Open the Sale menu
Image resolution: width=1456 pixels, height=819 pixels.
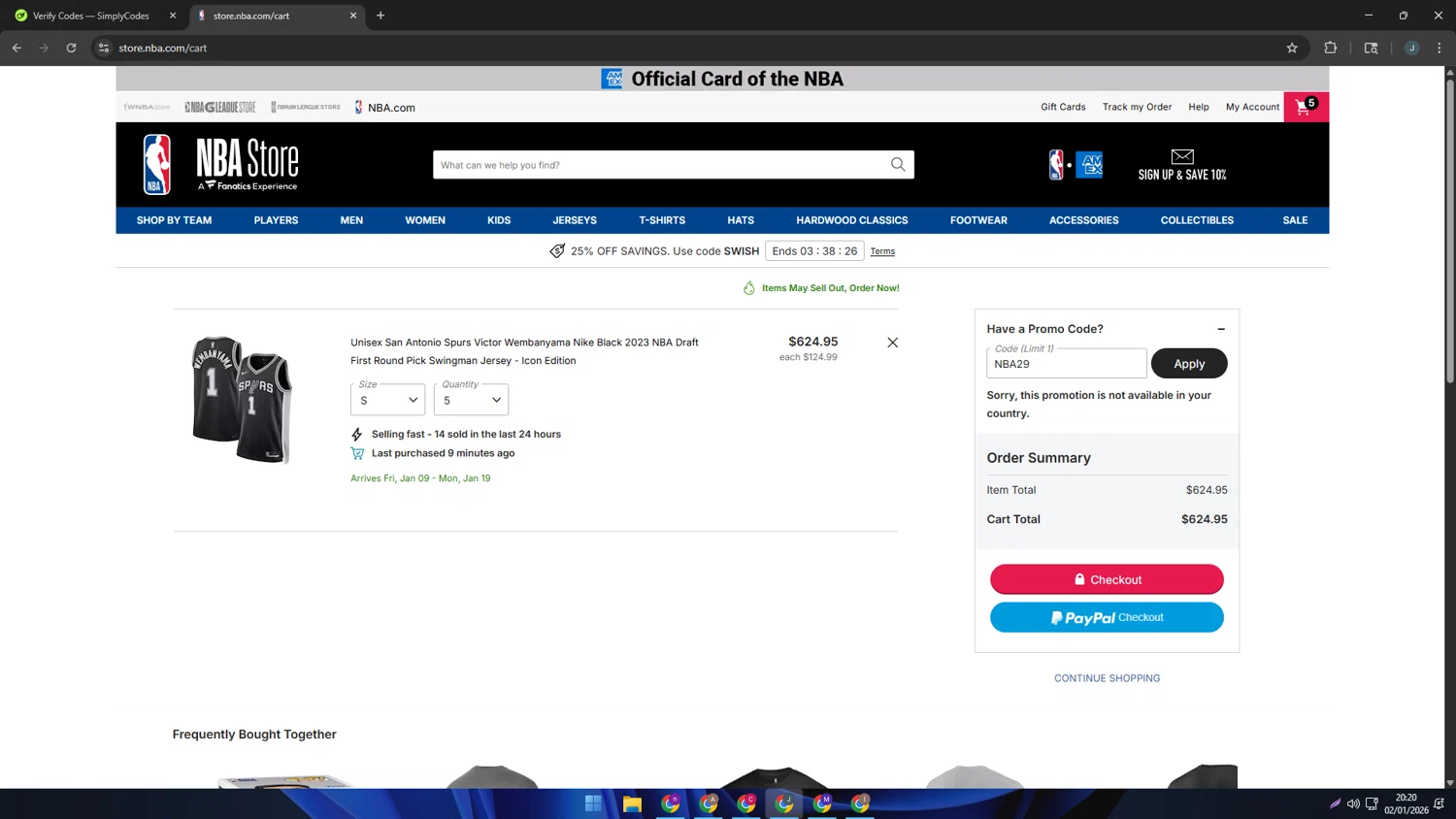pos(1295,220)
